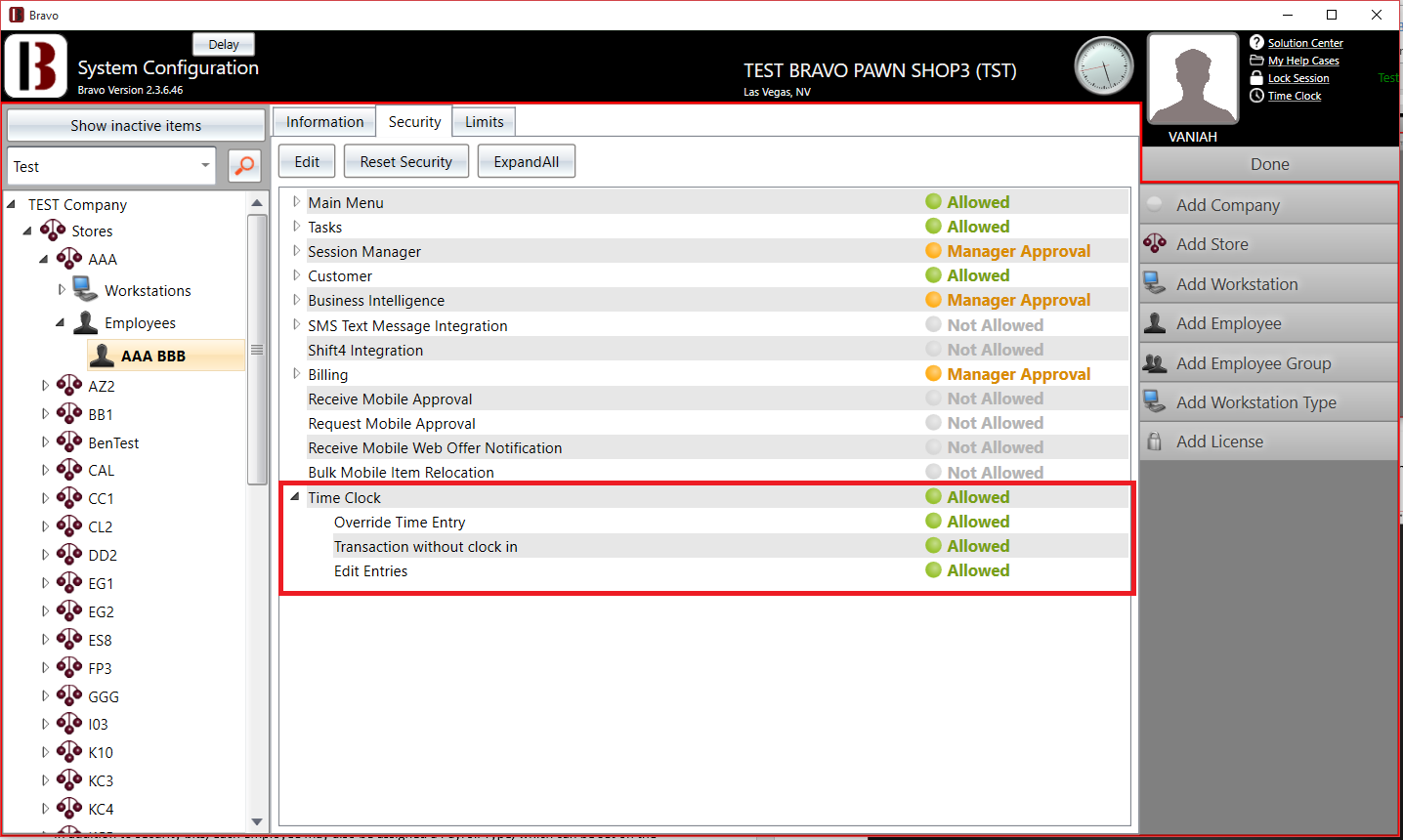Click the Test search input field
The width and height of the screenshot is (1403, 840).
[101, 166]
